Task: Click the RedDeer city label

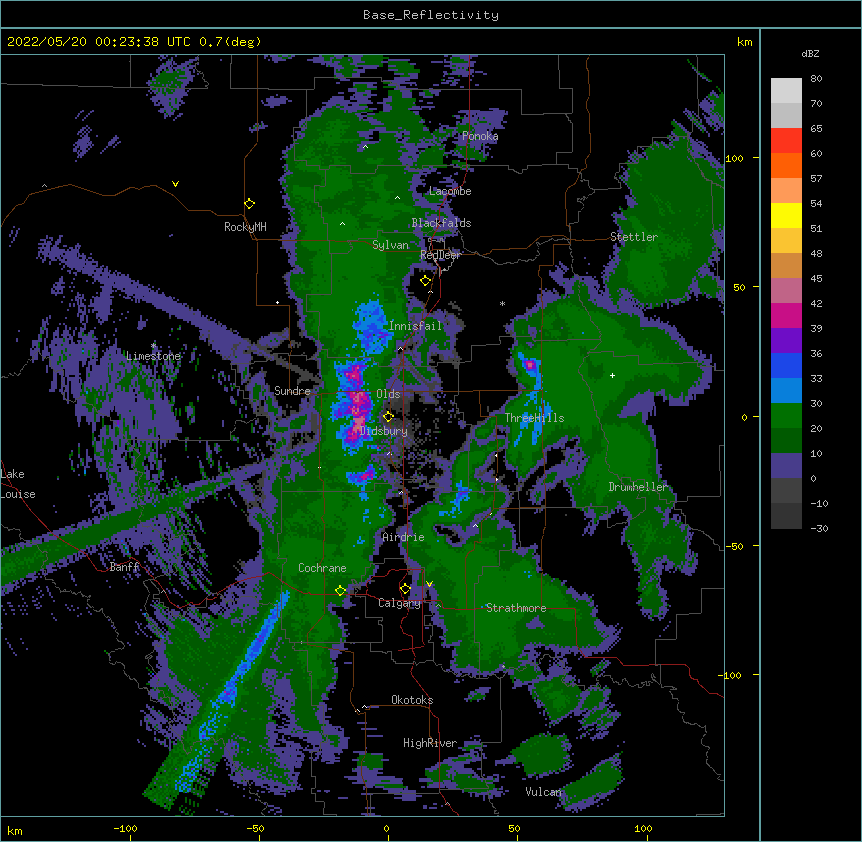Action: (x=440, y=255)
